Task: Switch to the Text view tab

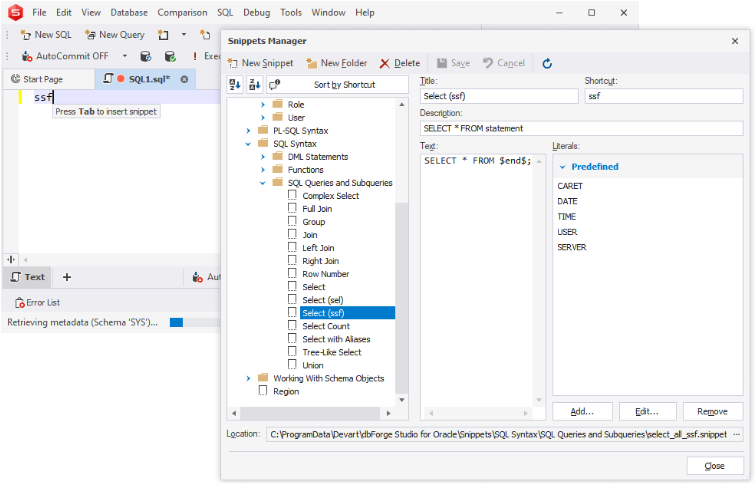Action: (x=28, y=277)
